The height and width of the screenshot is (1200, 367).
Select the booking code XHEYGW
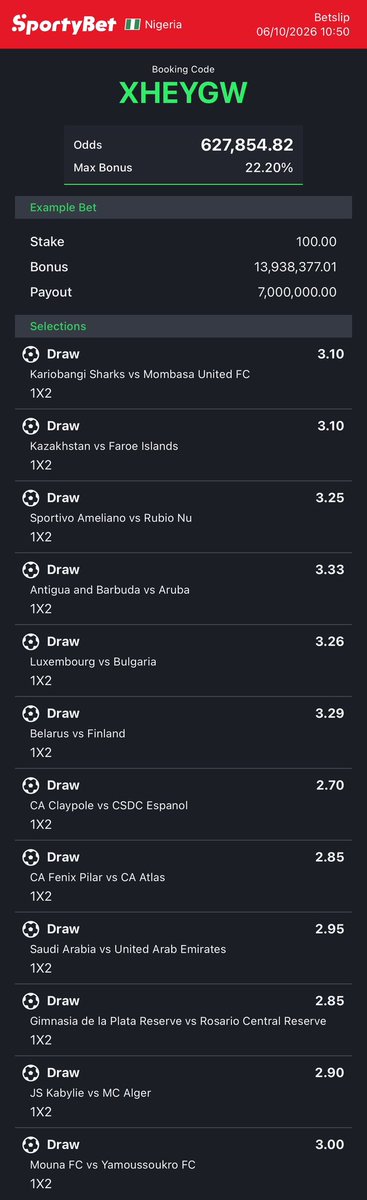pos(183,93)
